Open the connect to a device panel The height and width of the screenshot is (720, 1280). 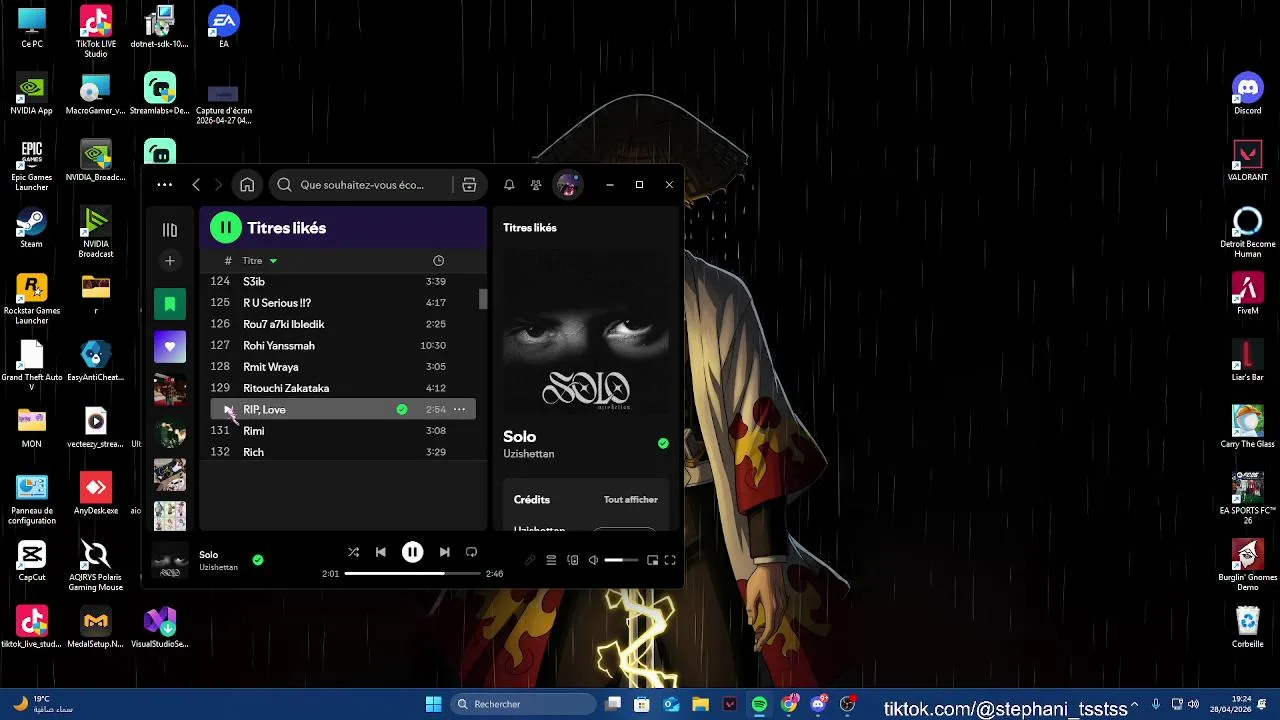point(573,560)
